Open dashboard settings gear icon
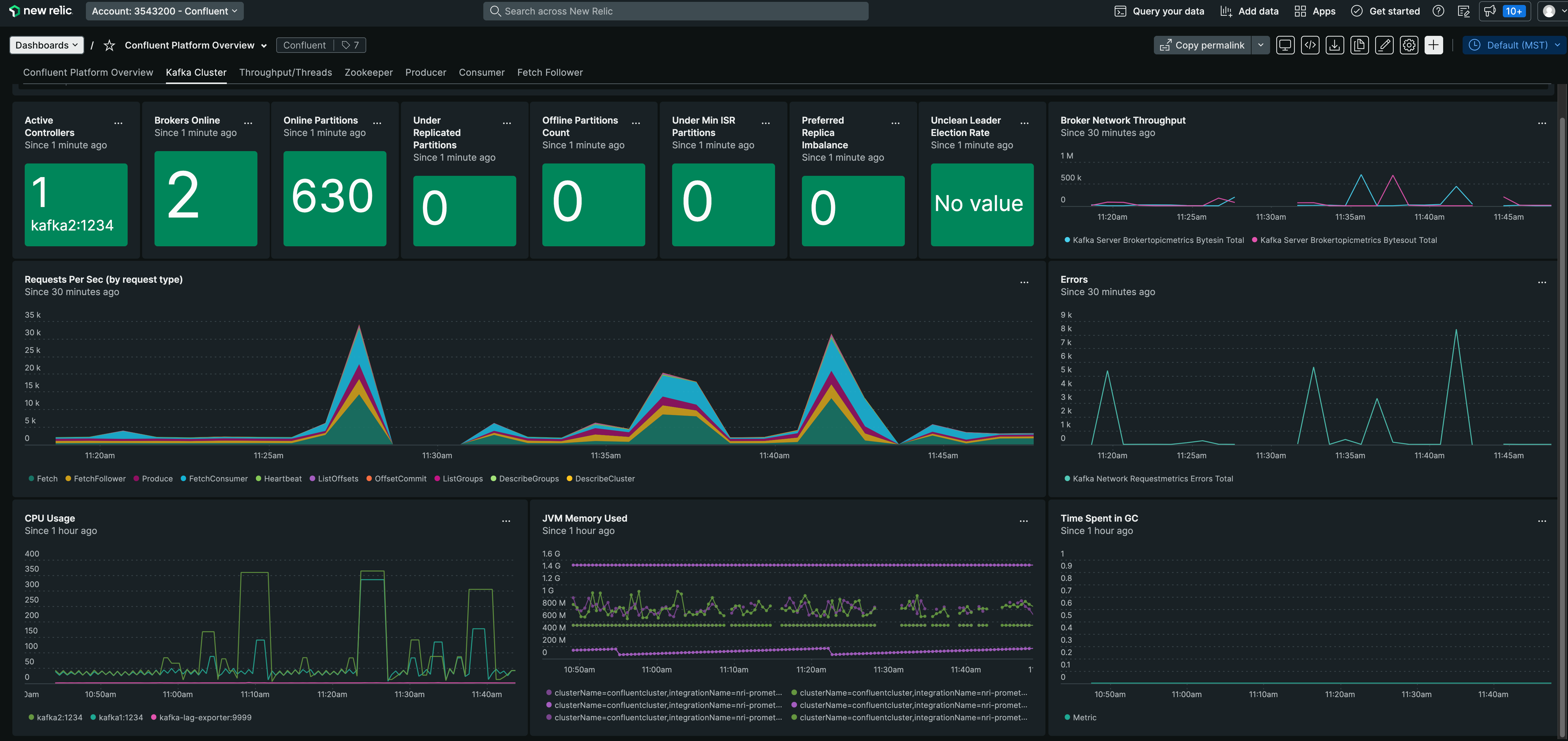Viewport: 1568px width, 741px height. tap(1409, 45)
